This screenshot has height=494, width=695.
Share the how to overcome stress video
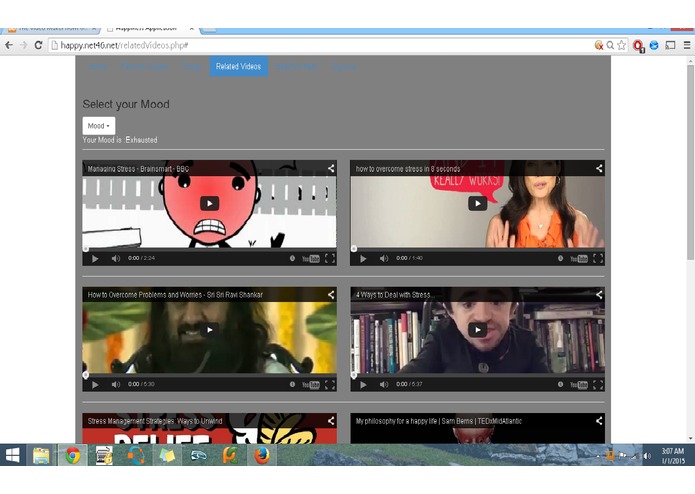599,168
